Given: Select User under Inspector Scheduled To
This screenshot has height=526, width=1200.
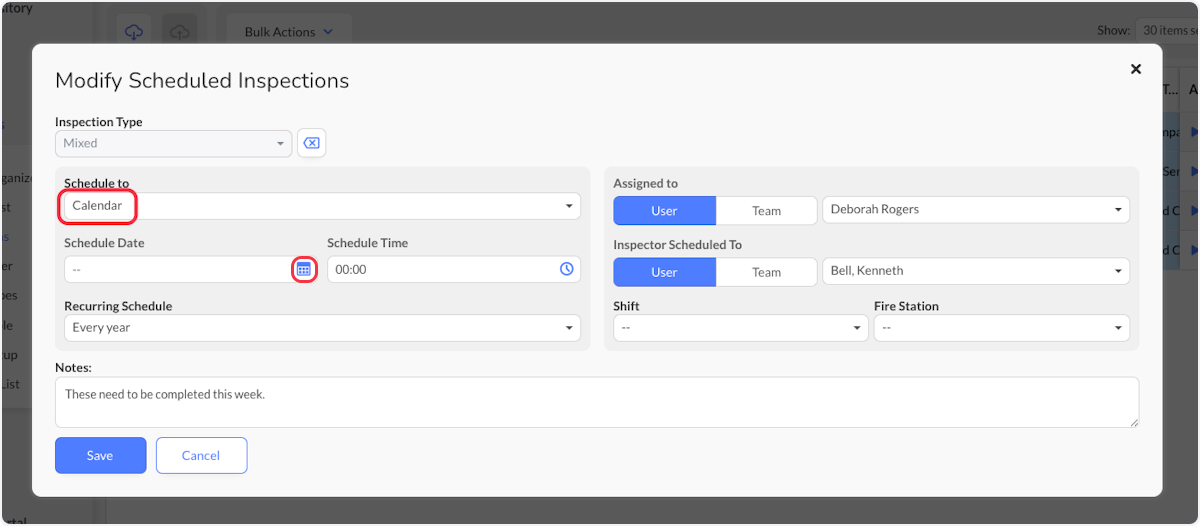Looking at the screenshot, I should point(664,271).
